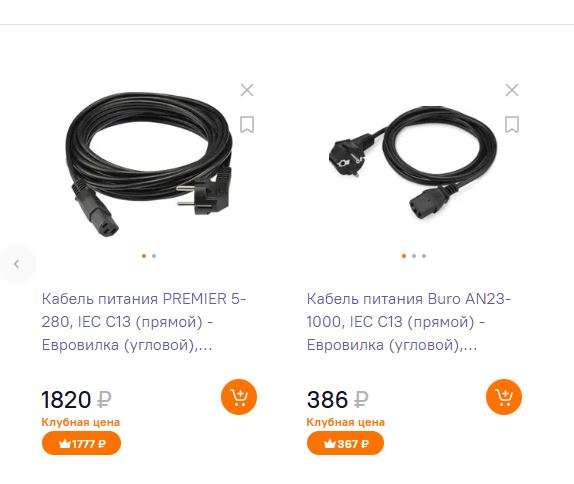Go to previous products with left arrow
The height and width of the screenshot is (484, 574).
click(17, 264)
